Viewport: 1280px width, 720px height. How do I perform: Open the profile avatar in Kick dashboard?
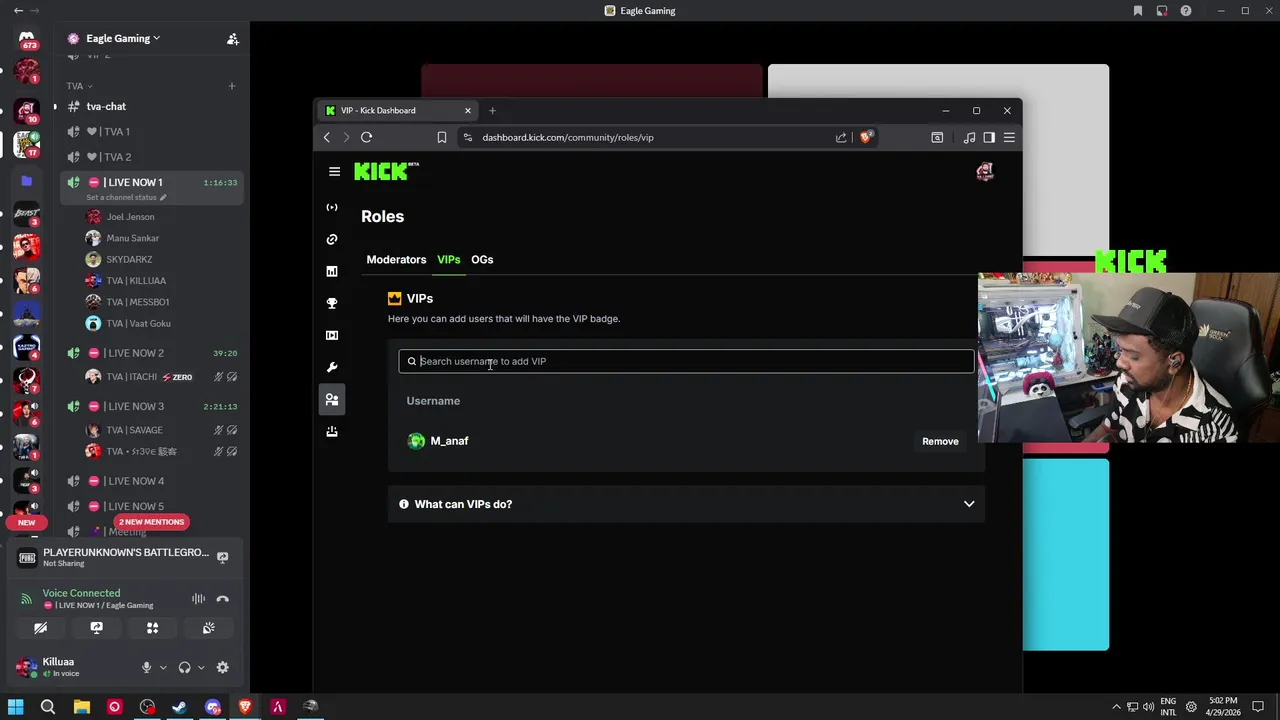(x=985, y=171)
